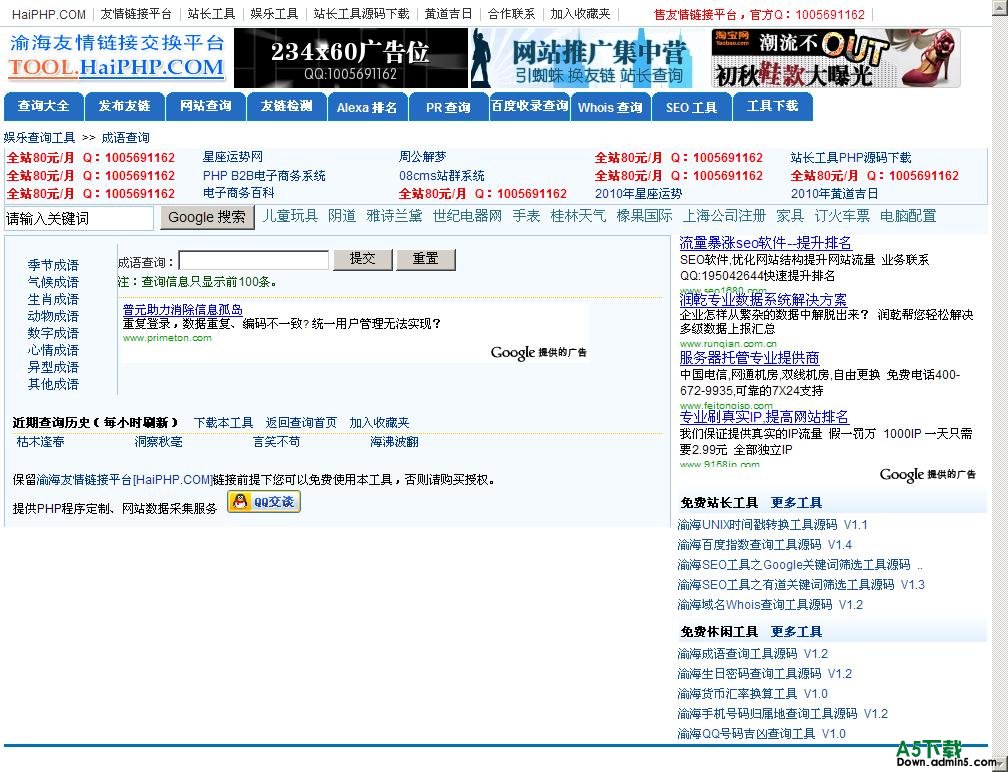Click 下载本工具 link
The width and height of the screenshot is (1008, 772).
click(224, 422)
